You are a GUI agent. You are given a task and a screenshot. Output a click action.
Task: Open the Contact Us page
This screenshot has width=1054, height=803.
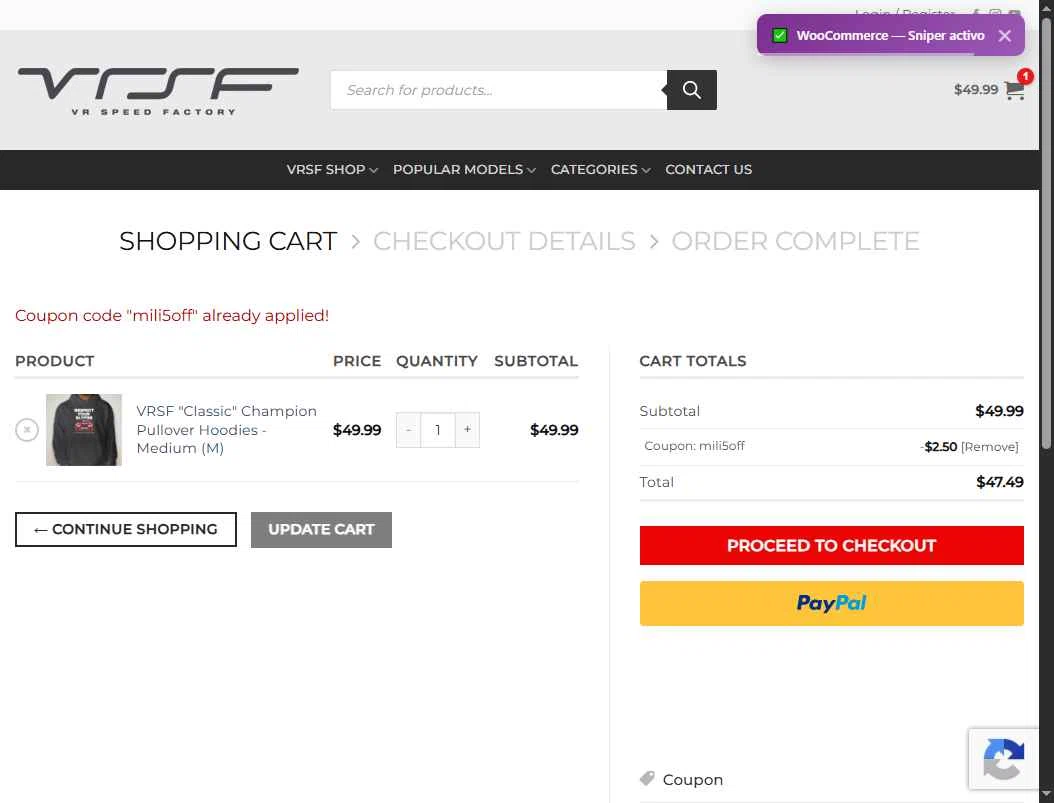pyautogui.click(x=708, y=170)
